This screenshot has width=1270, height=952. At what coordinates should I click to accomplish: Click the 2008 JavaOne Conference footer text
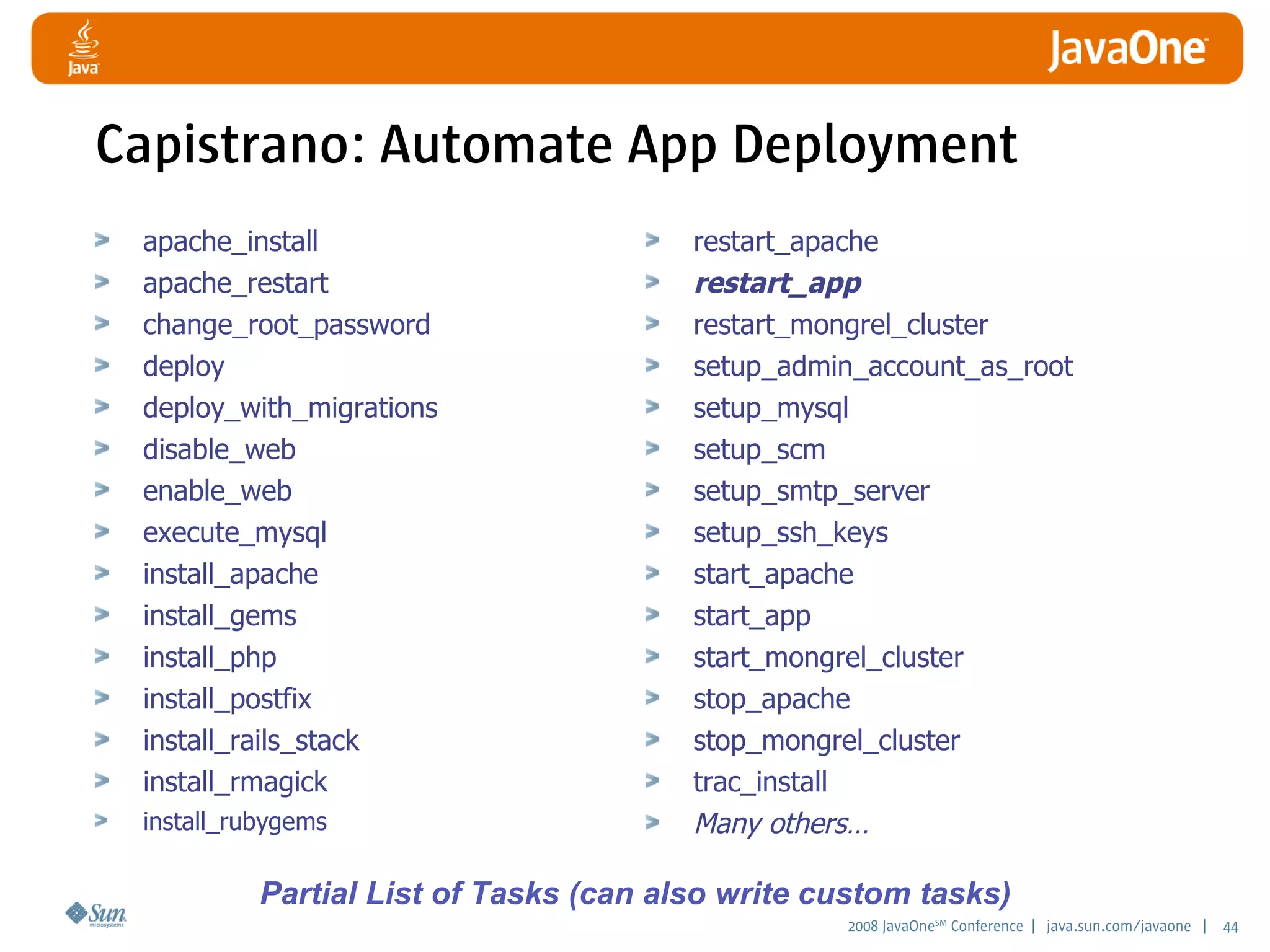935,926
